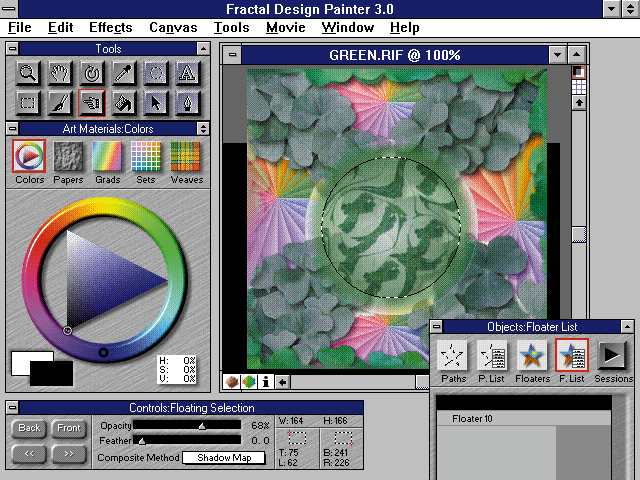Select the Grabber hand tool
This screenshot has width=640, height=480.
(x=60, y=72)
